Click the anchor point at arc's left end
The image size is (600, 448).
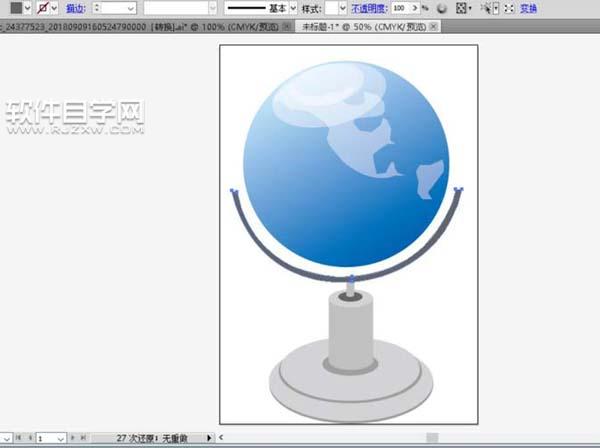[233, 191]
